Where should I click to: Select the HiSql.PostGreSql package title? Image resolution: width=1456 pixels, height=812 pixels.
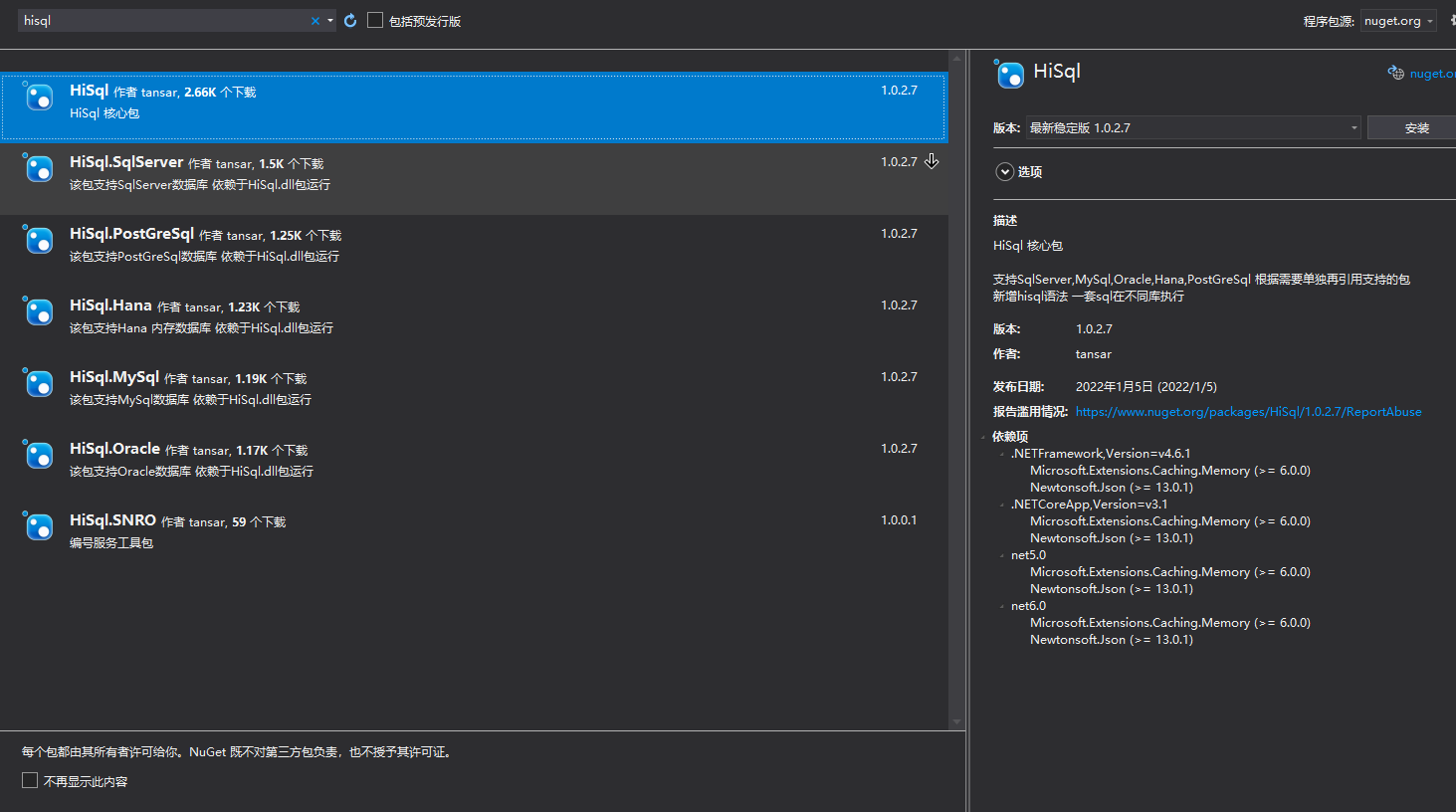pyautogui.click(x=131, y=234)
